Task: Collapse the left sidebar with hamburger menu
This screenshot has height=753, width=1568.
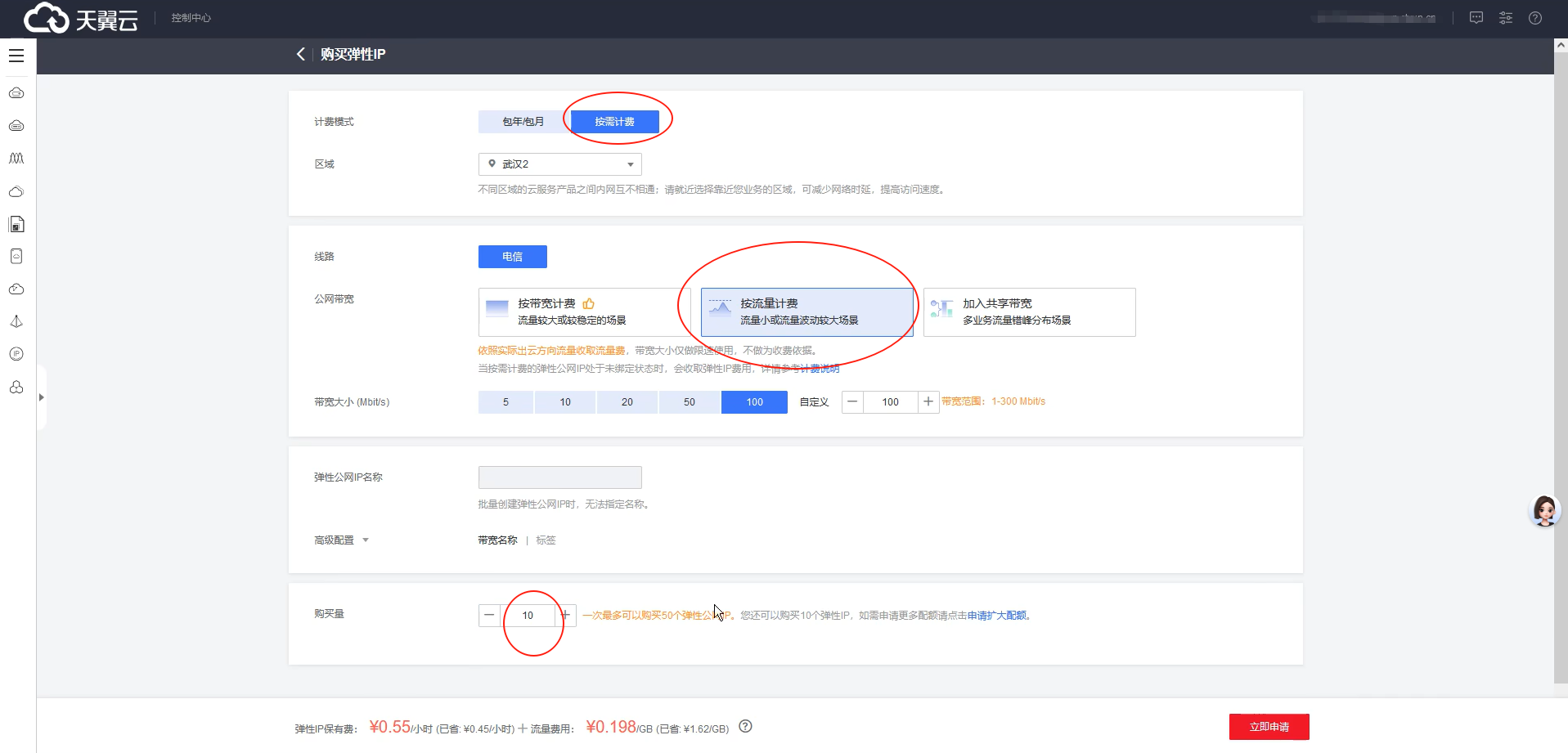Action: tap(16, 55)
